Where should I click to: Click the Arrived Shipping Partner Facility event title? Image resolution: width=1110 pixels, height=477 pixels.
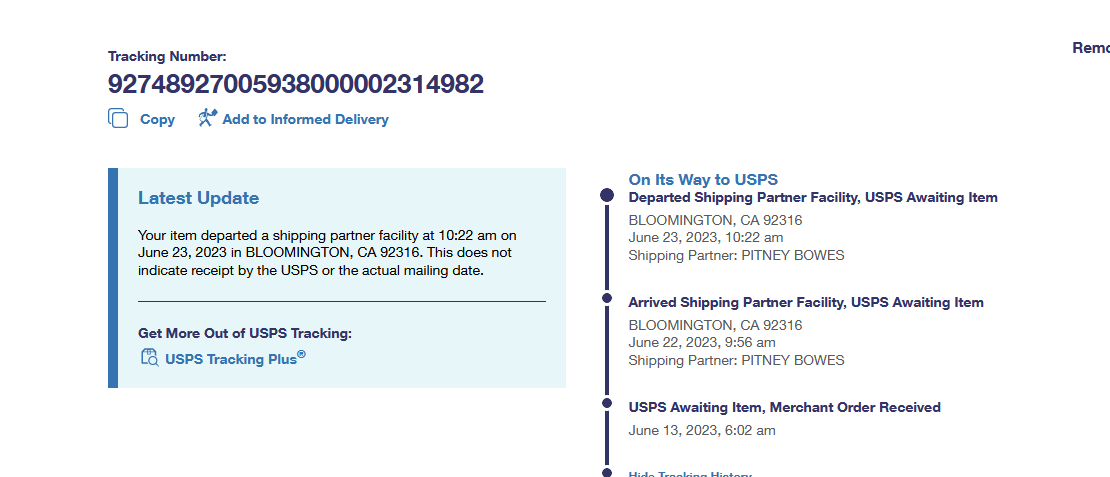pyautogui.click(x=805, y=303)
